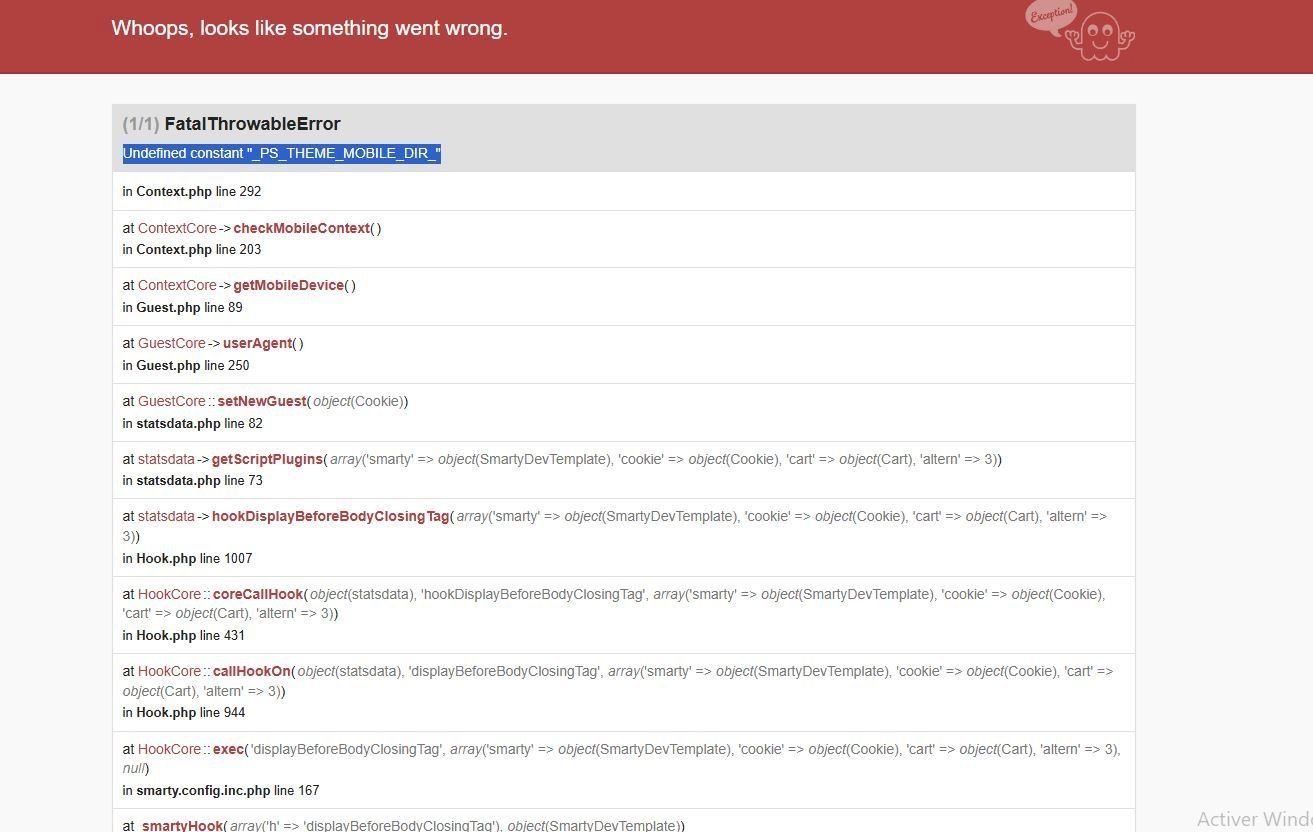The image size is (1313, 832).
Task: Click the hookDisplayBeforeBodyClosingTag method name
Action: [331, 516]
